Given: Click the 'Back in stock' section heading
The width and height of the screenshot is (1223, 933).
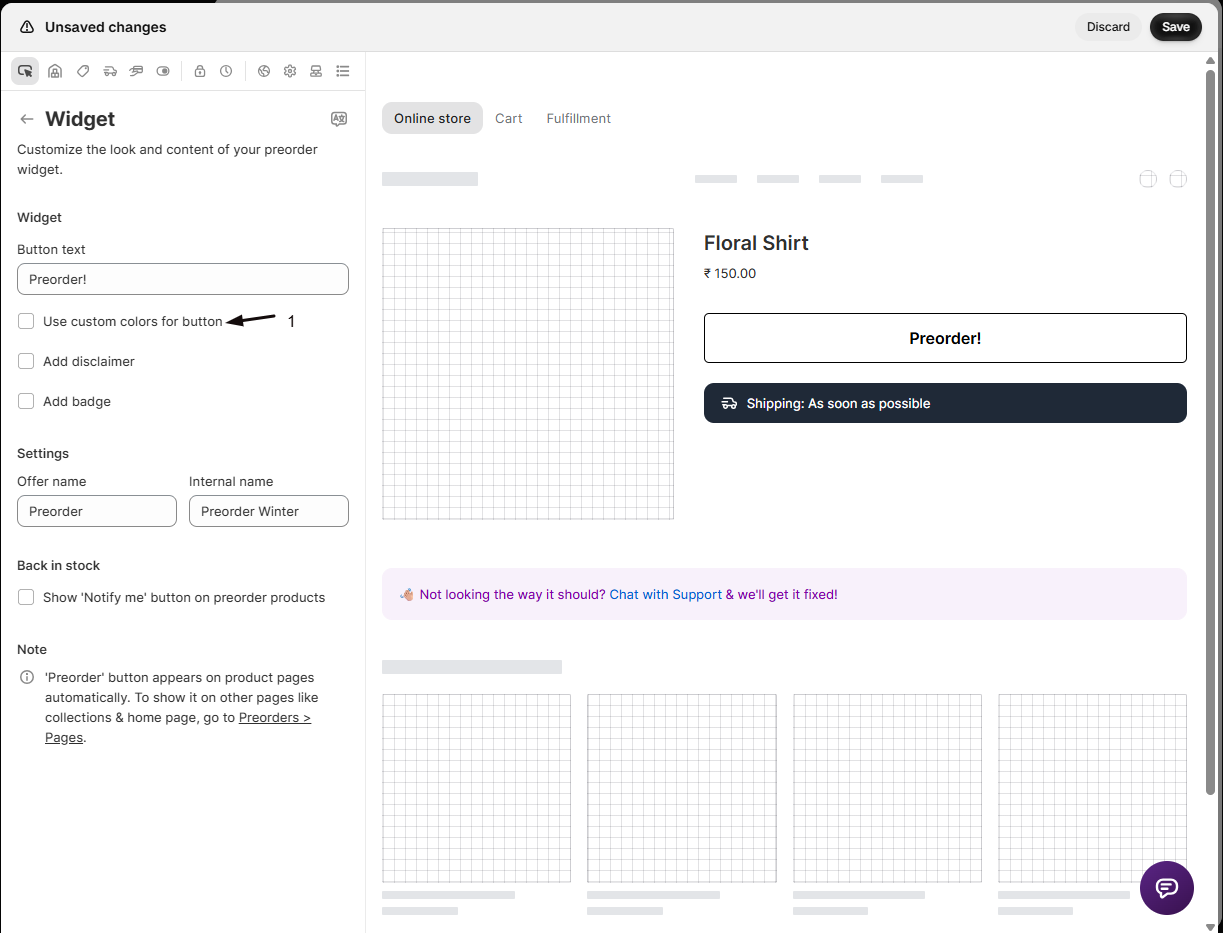Looking at the screenshot, I should (59, 565).
